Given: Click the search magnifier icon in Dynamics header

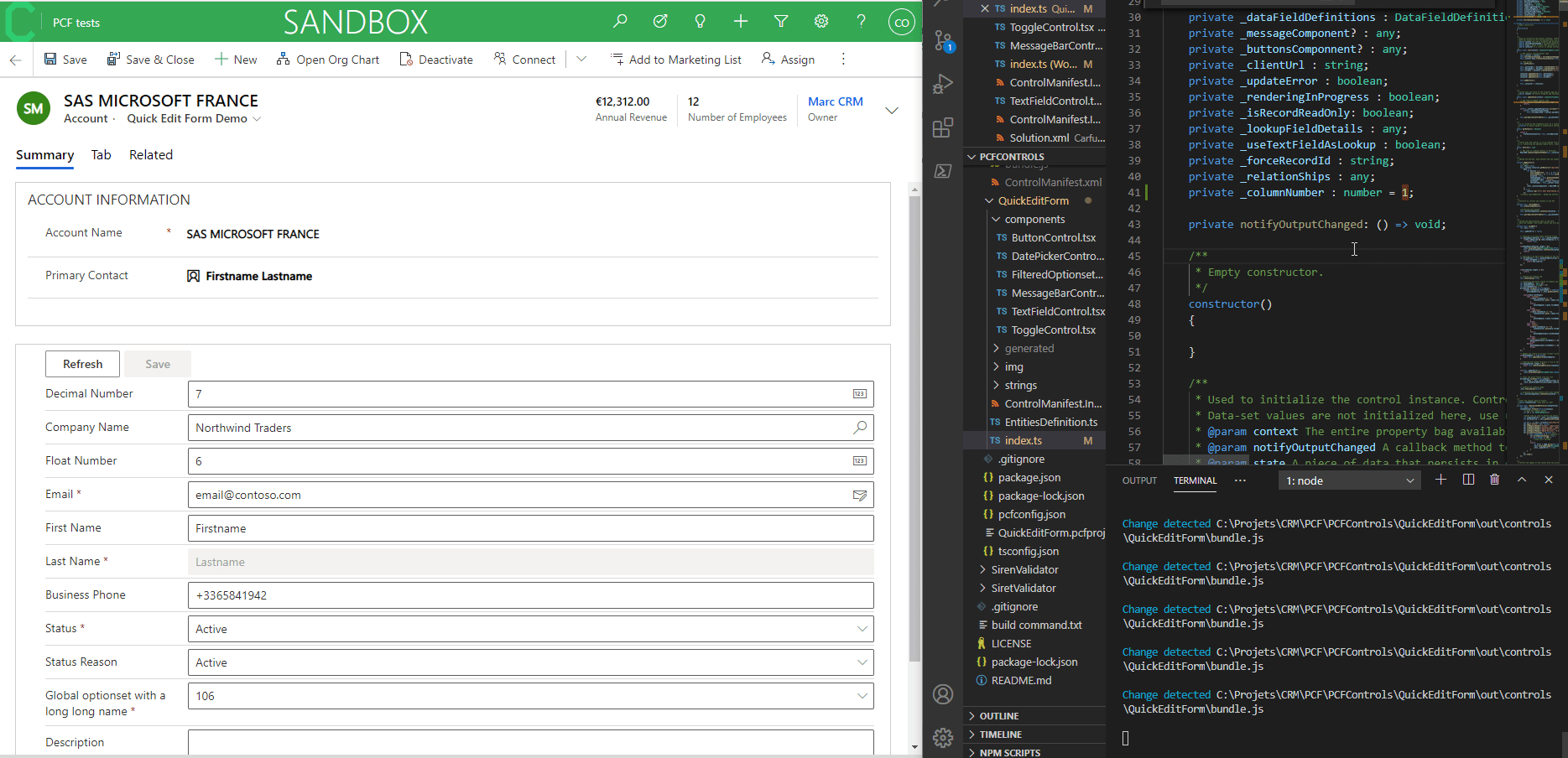Looking at the screenshot, I should pyautogui.click(x=620, y=22).
